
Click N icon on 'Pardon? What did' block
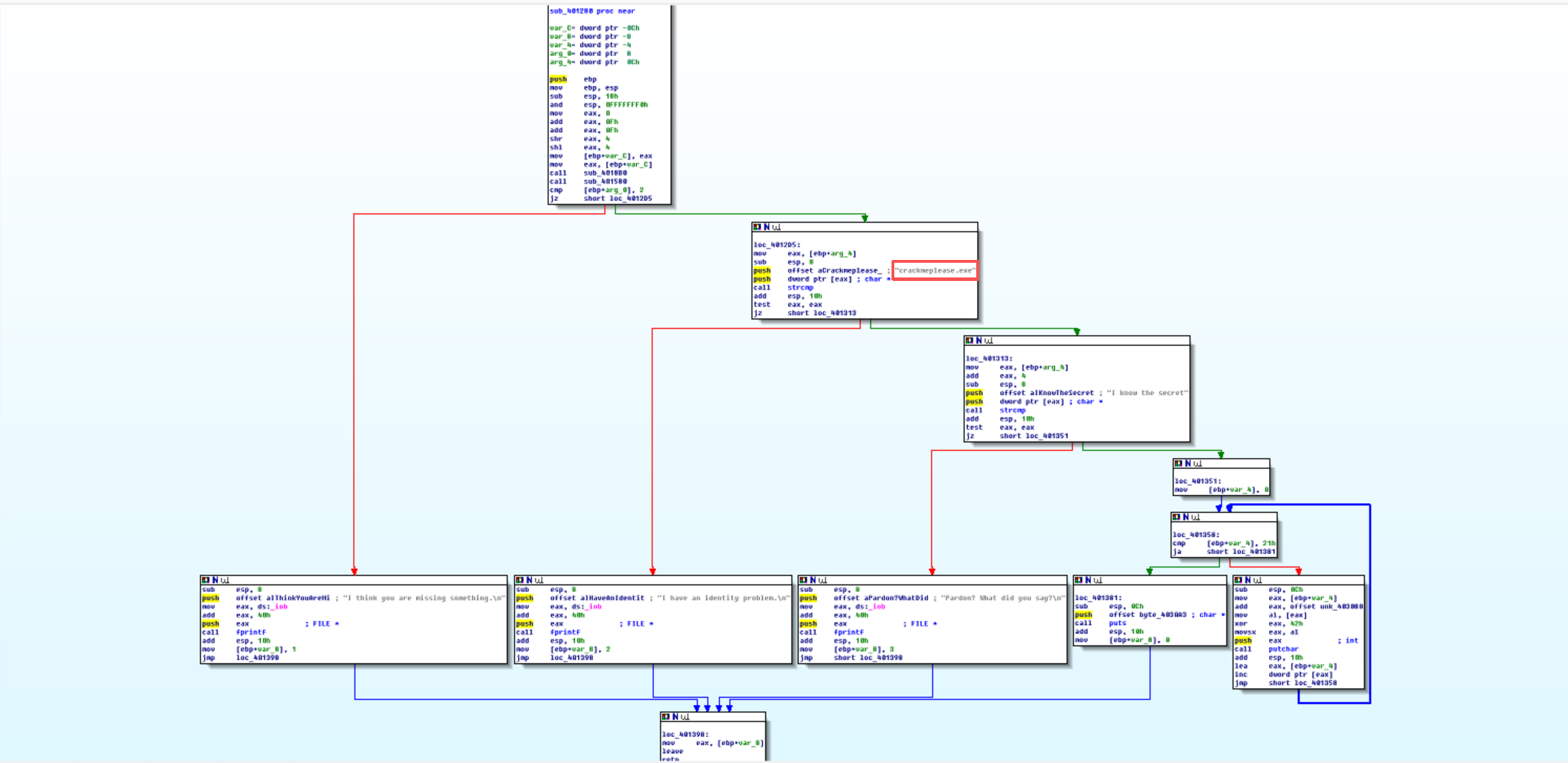click(813, 580)
